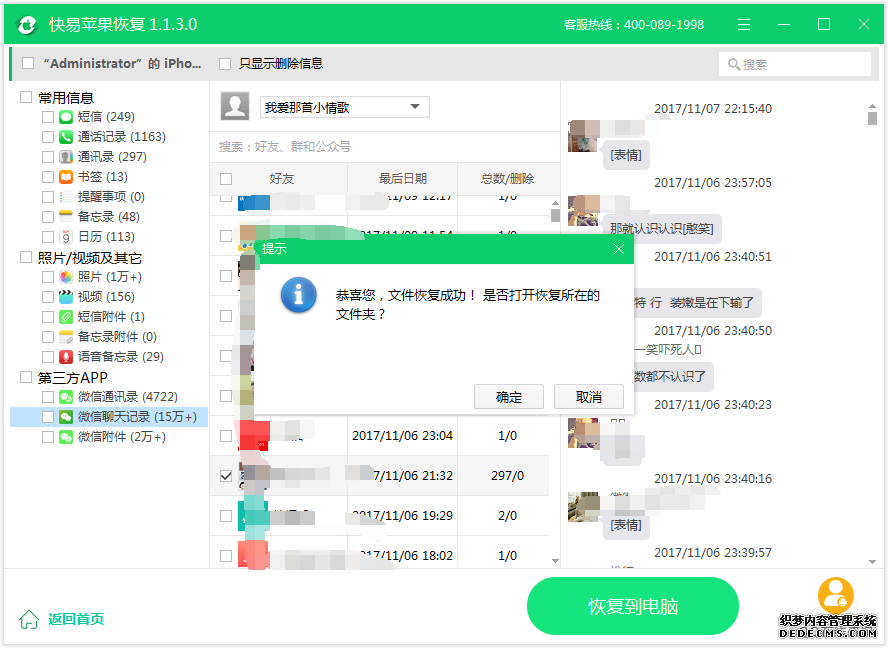Click the 那就认识认识[憨笑] message bubble
888x648 pixels.
pos(661,228)
